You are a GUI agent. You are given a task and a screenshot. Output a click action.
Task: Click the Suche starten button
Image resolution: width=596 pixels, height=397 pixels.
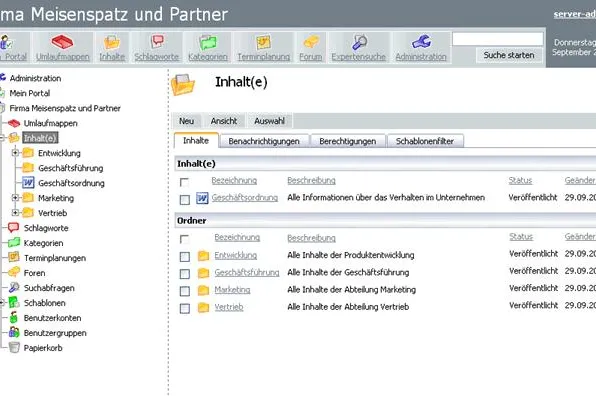[509, 55]
